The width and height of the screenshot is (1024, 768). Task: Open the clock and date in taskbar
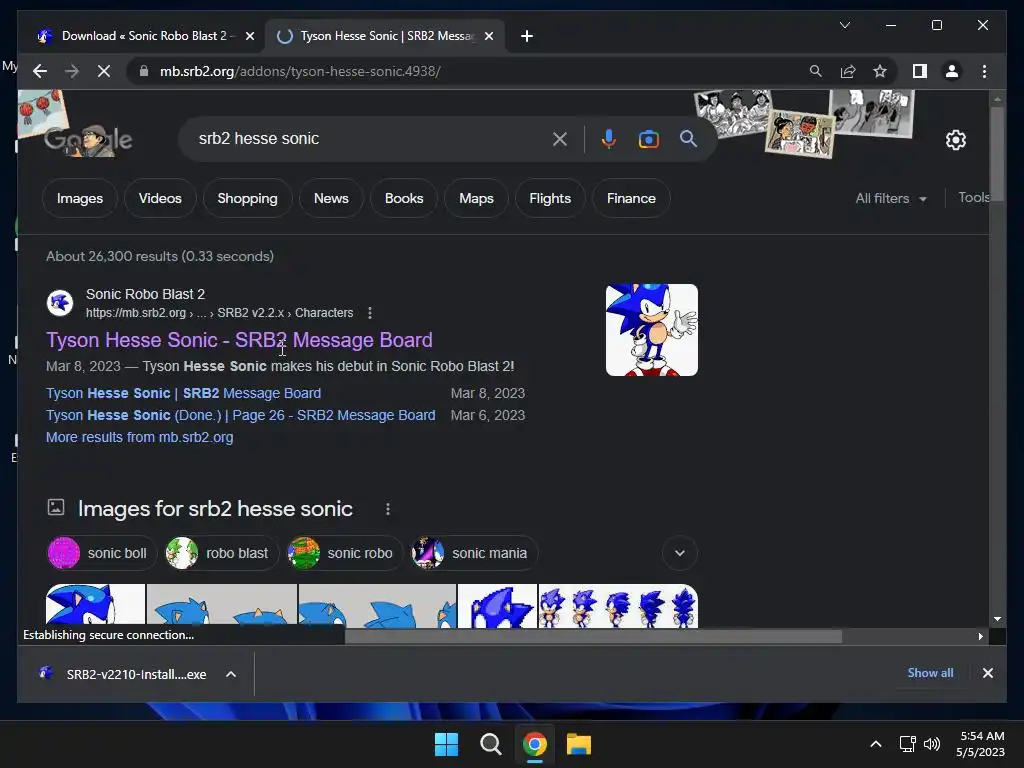click(x=981, y=744)
